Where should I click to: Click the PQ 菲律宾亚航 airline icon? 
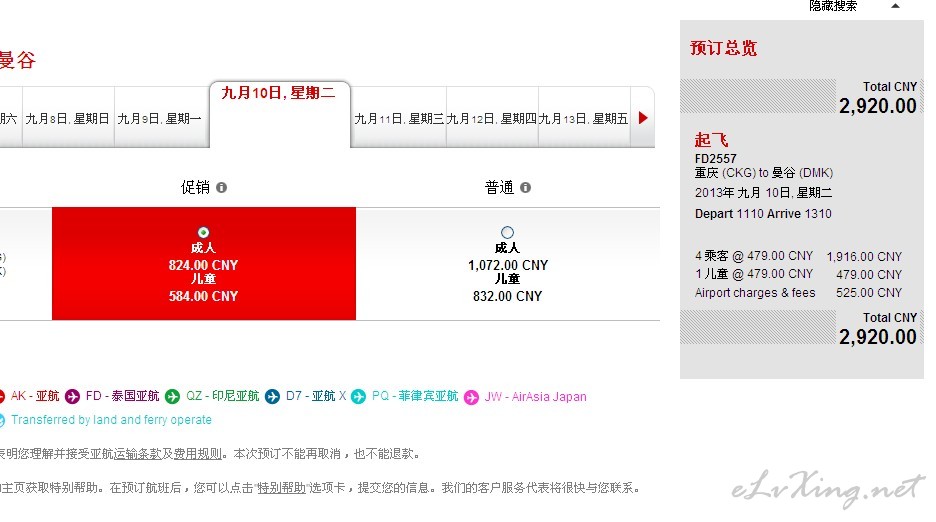point(358,397)
